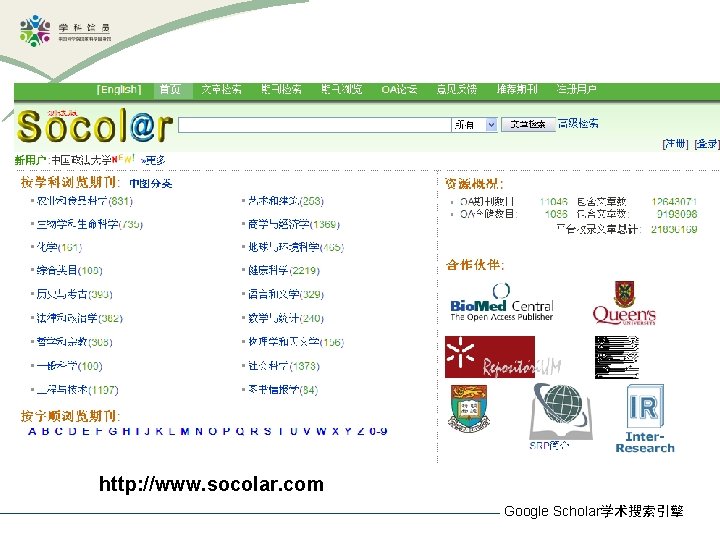The width and height of the screenshot is (720, 540).
Task: Open 期刊检索 navigation item
Action: [x=281, y=90]
